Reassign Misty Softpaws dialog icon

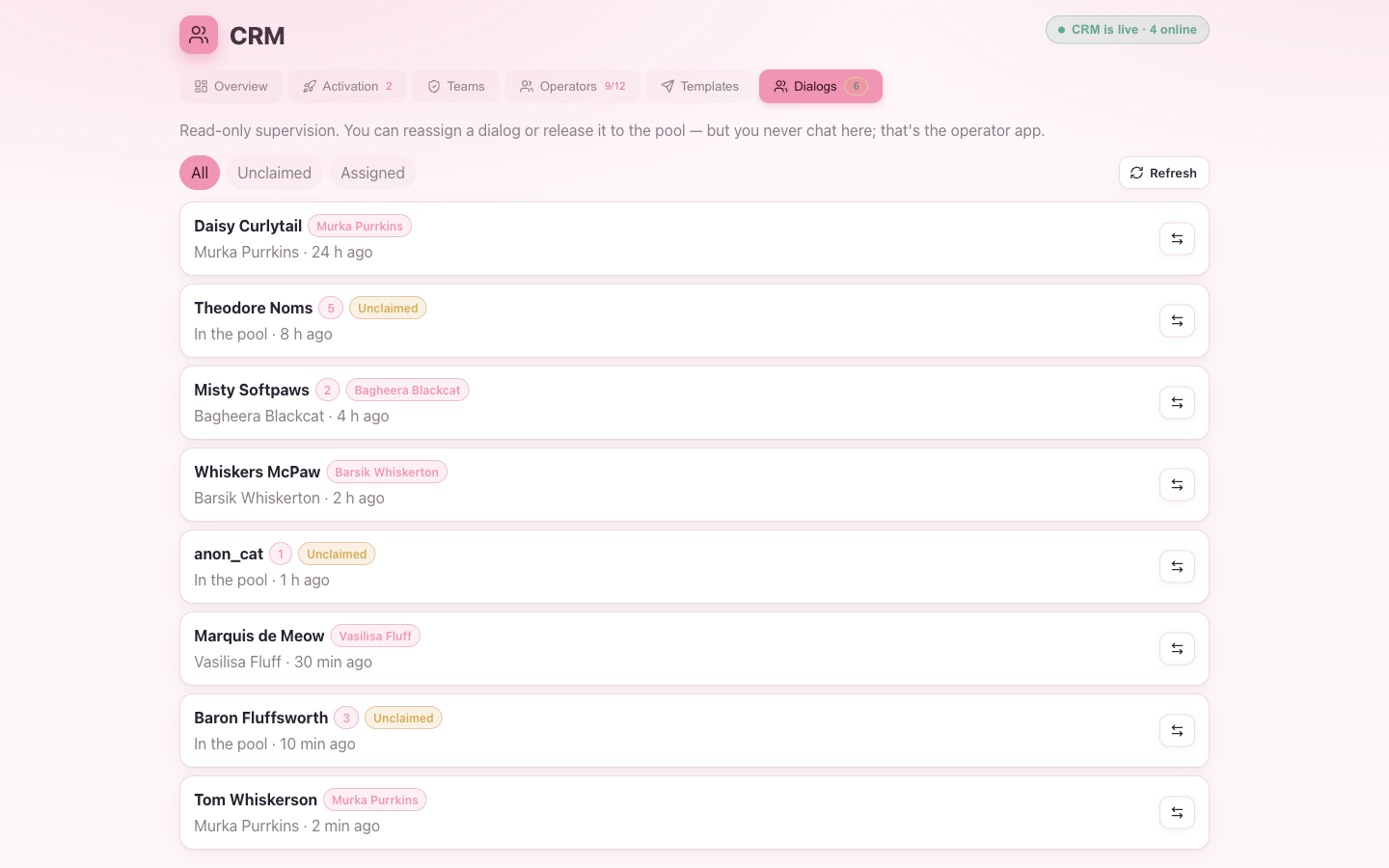pyautogui.click(x=1177, y=403)
